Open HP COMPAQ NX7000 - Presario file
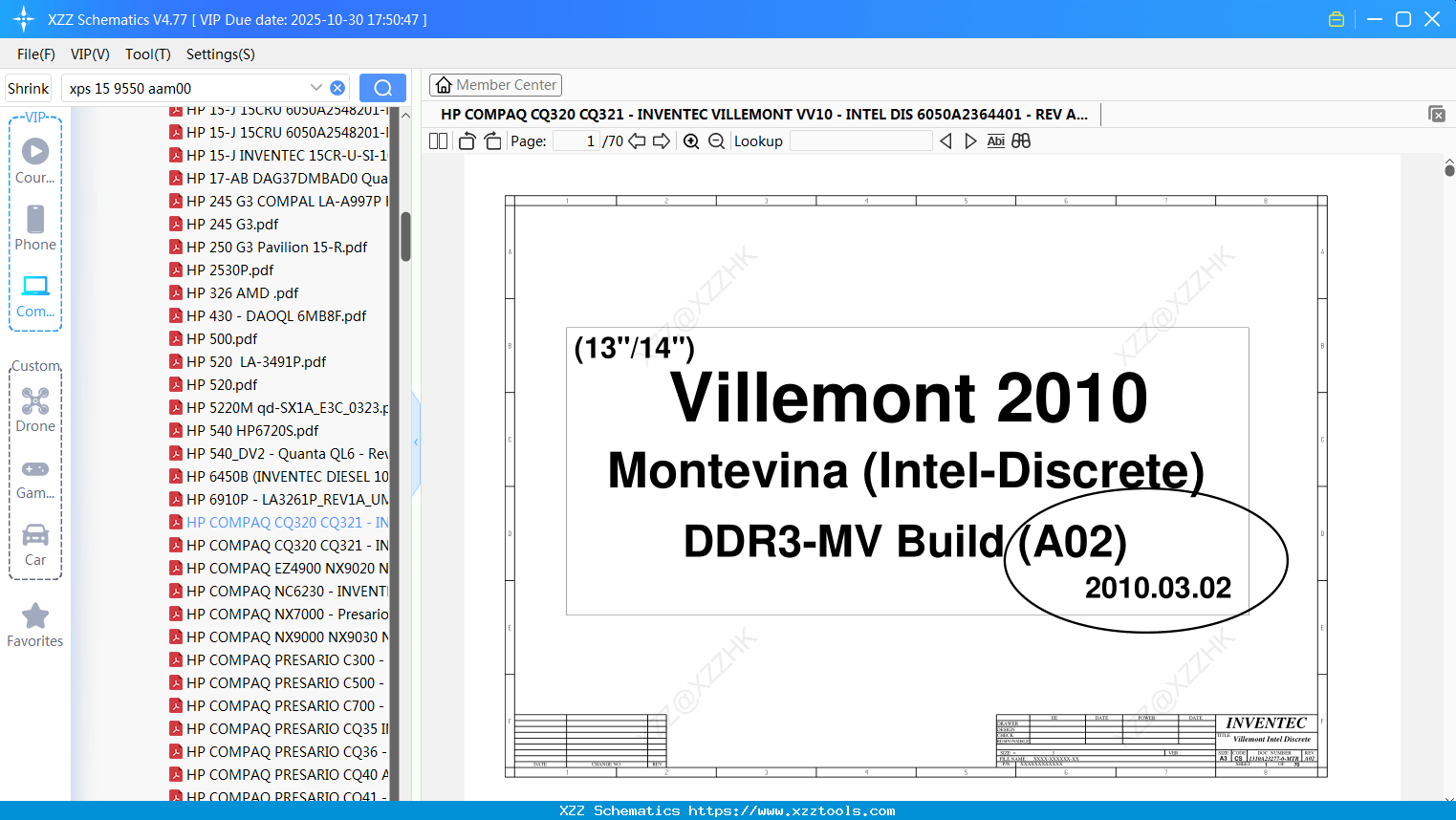 (x=278, y=614)
